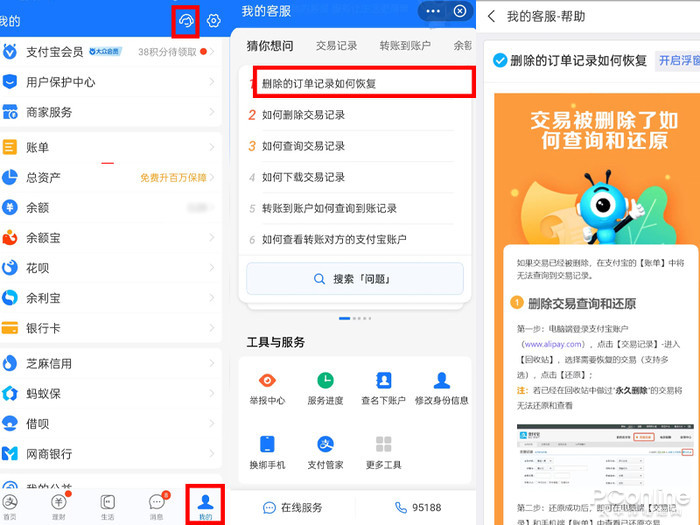Tap the Yulibao (余利宝) icon
700x525 pixels.
click(10, 298)
